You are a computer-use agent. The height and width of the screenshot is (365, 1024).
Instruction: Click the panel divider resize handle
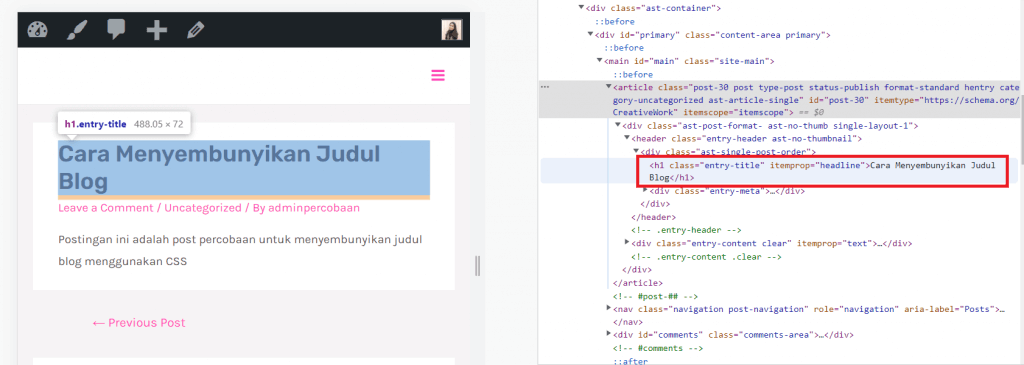(x=477, y=266)
